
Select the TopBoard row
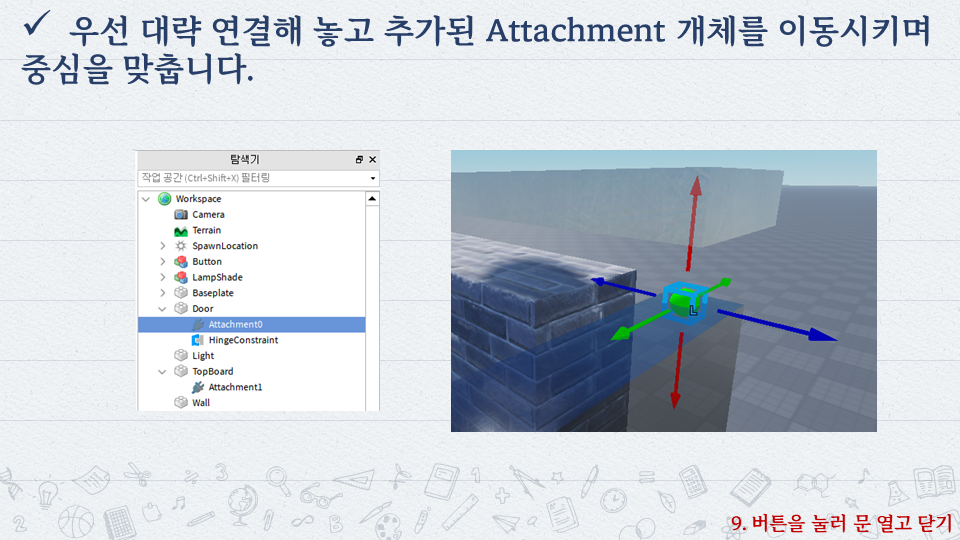click(252, 371)
